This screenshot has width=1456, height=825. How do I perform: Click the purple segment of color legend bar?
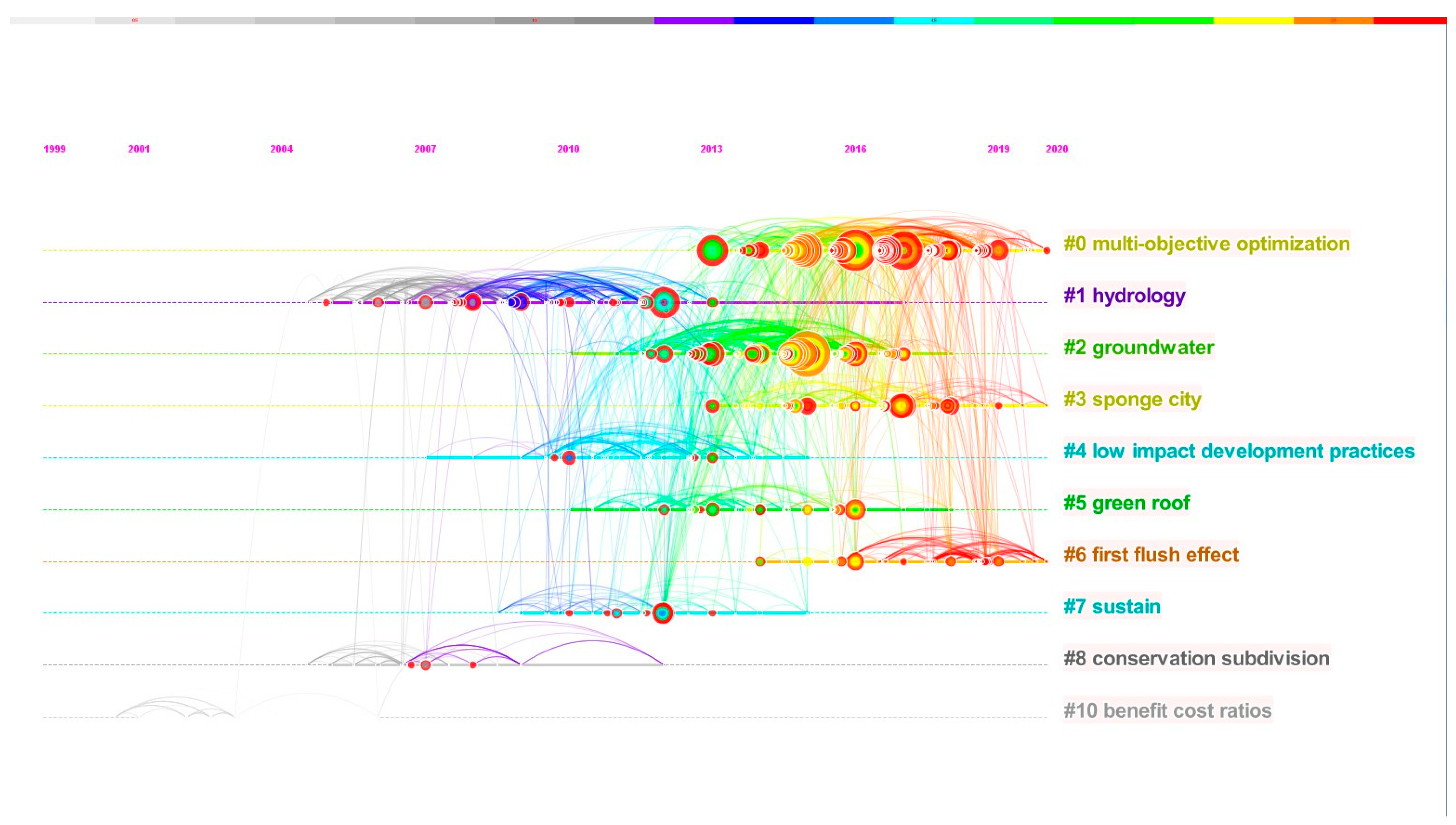click(694, 21)
